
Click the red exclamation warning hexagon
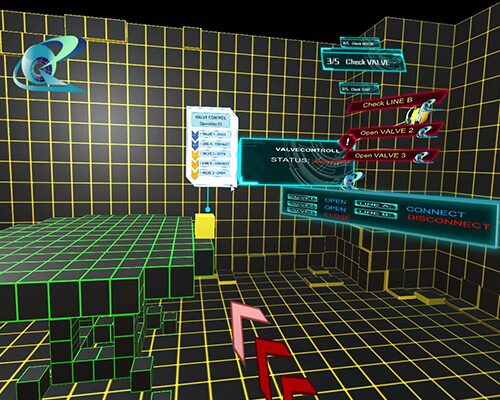pos(347,142)
